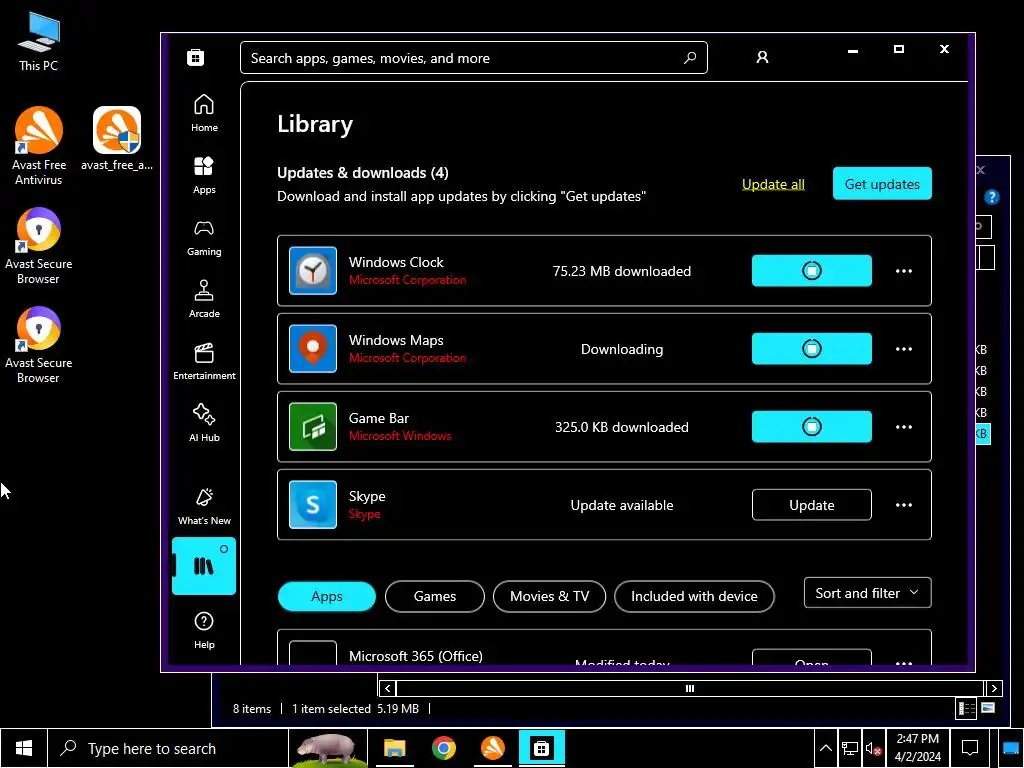This screenshot has width=1024, height=768.
Task: Click the muted volume tray icon
Action: 873,748
